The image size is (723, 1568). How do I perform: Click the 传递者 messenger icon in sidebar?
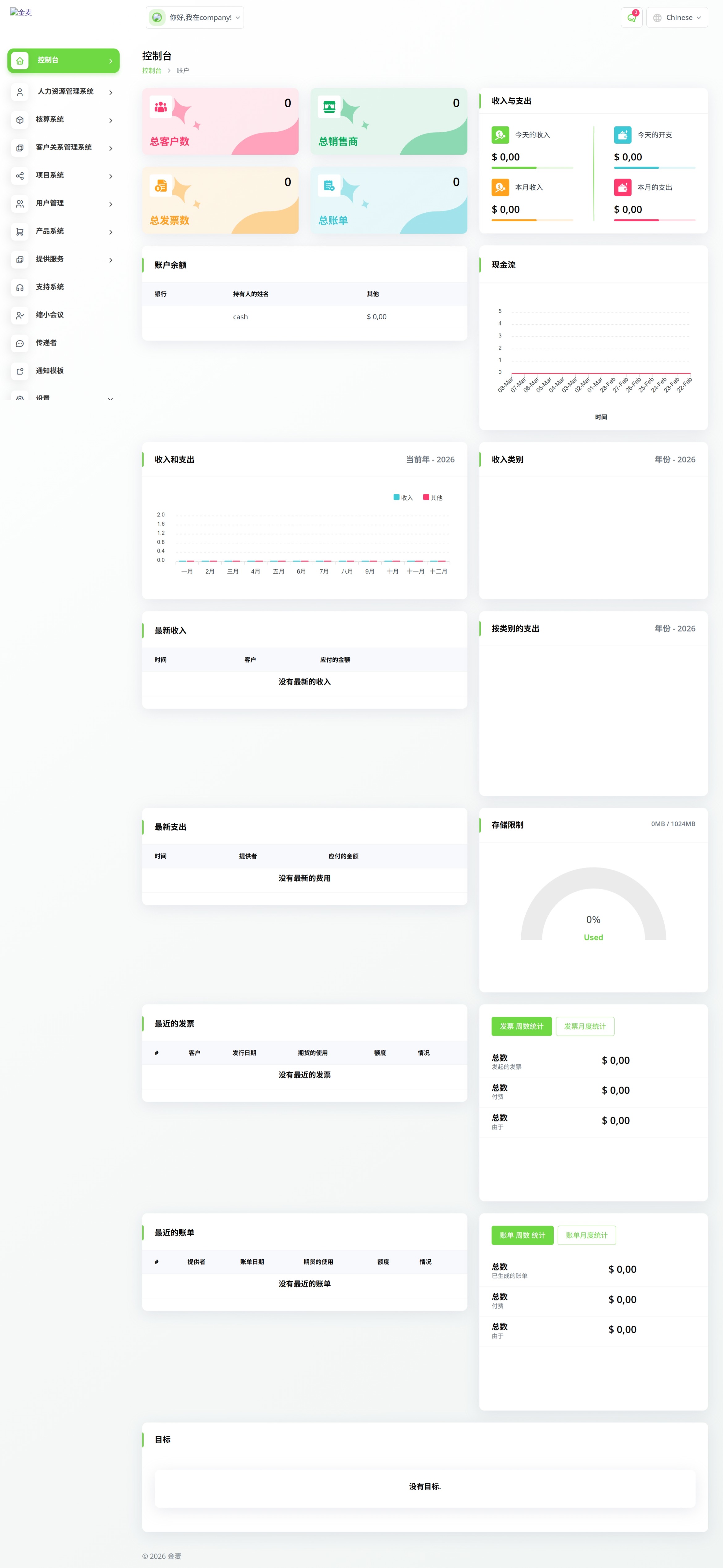[20, 343]
